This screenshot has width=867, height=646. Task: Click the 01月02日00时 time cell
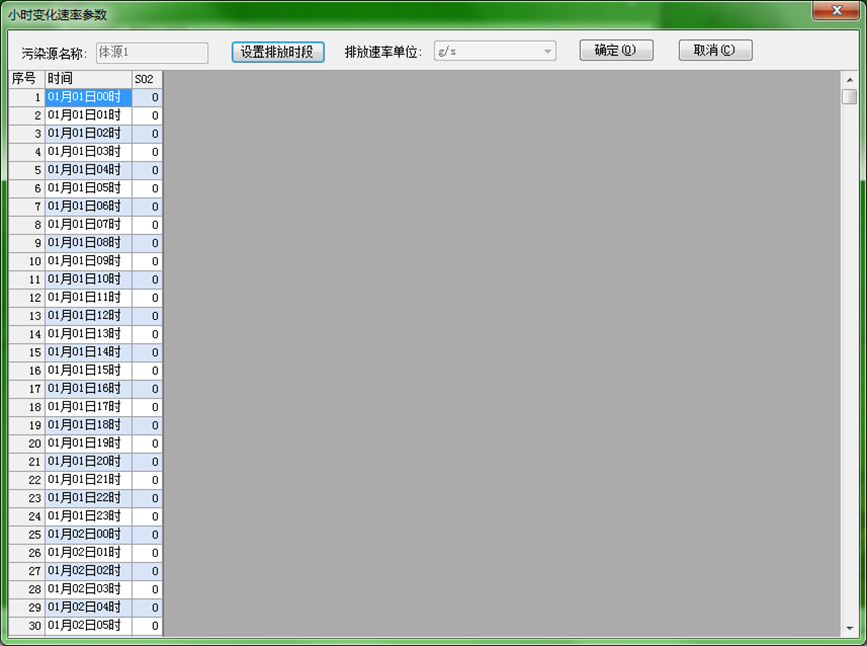pos(88,535)
